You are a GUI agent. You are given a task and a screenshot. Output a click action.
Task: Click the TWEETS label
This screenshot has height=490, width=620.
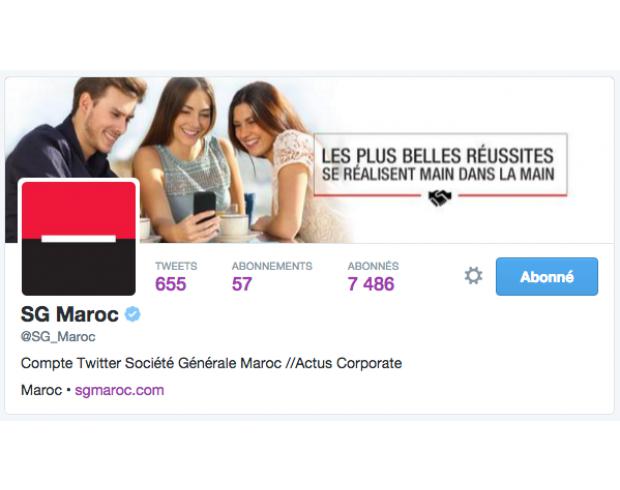click(176, 266)
